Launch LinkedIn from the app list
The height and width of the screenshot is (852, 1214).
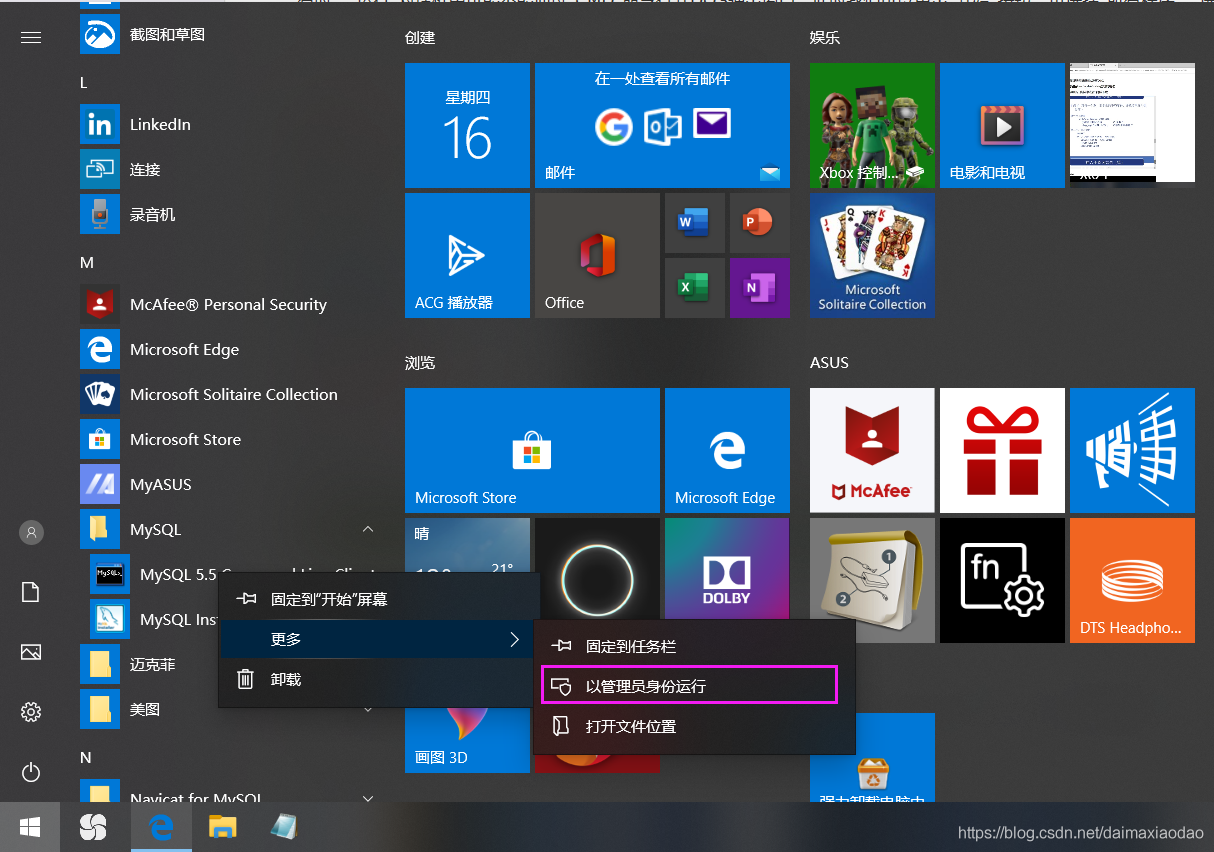pyautogui.click(x=225, y=124)
